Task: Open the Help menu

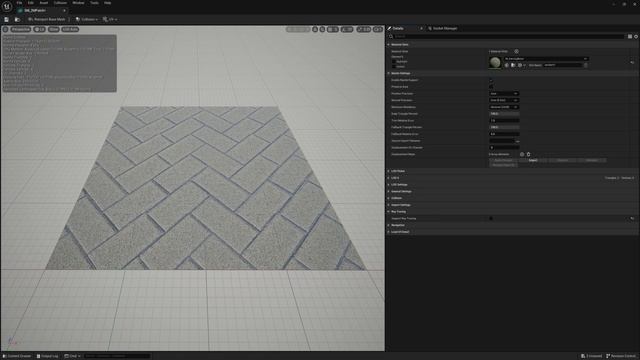Action: (107, 3)
